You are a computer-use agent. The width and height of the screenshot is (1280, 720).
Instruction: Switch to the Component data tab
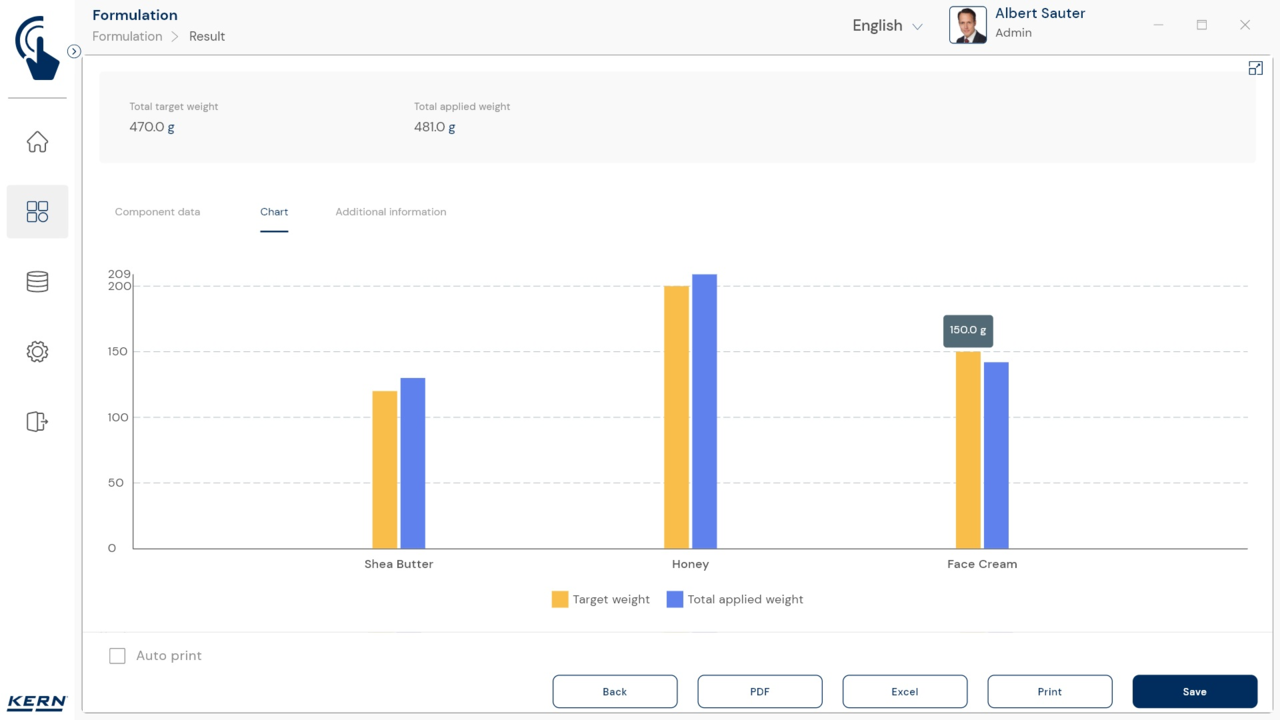click(157, 212)
